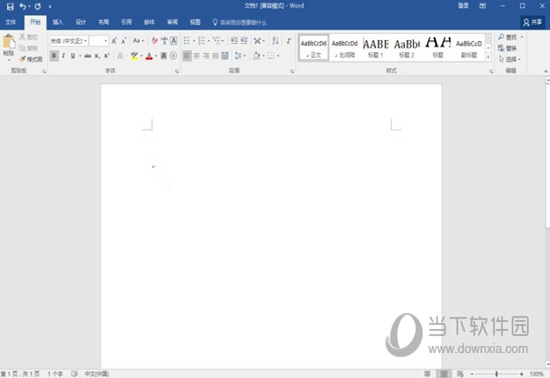Toggle Underline formatting
Viewport: 550px width, 378px height.
coord(73,56)
